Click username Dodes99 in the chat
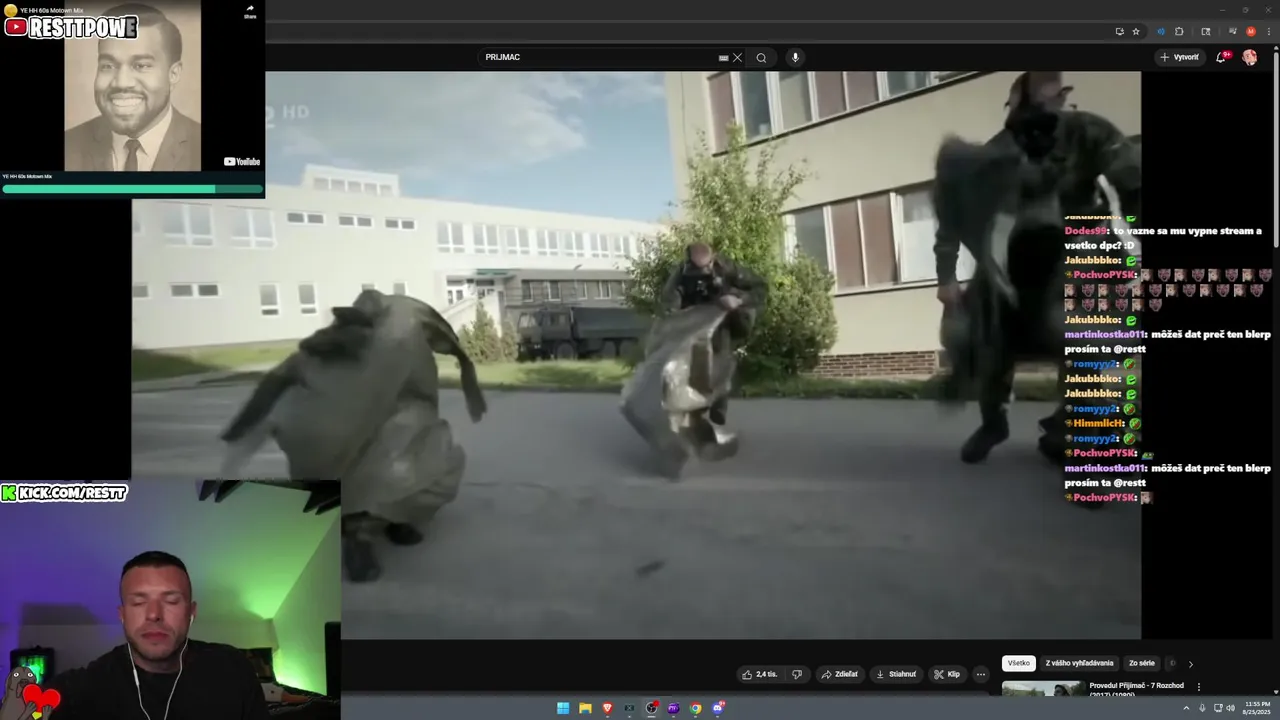 click(1086, 231)
